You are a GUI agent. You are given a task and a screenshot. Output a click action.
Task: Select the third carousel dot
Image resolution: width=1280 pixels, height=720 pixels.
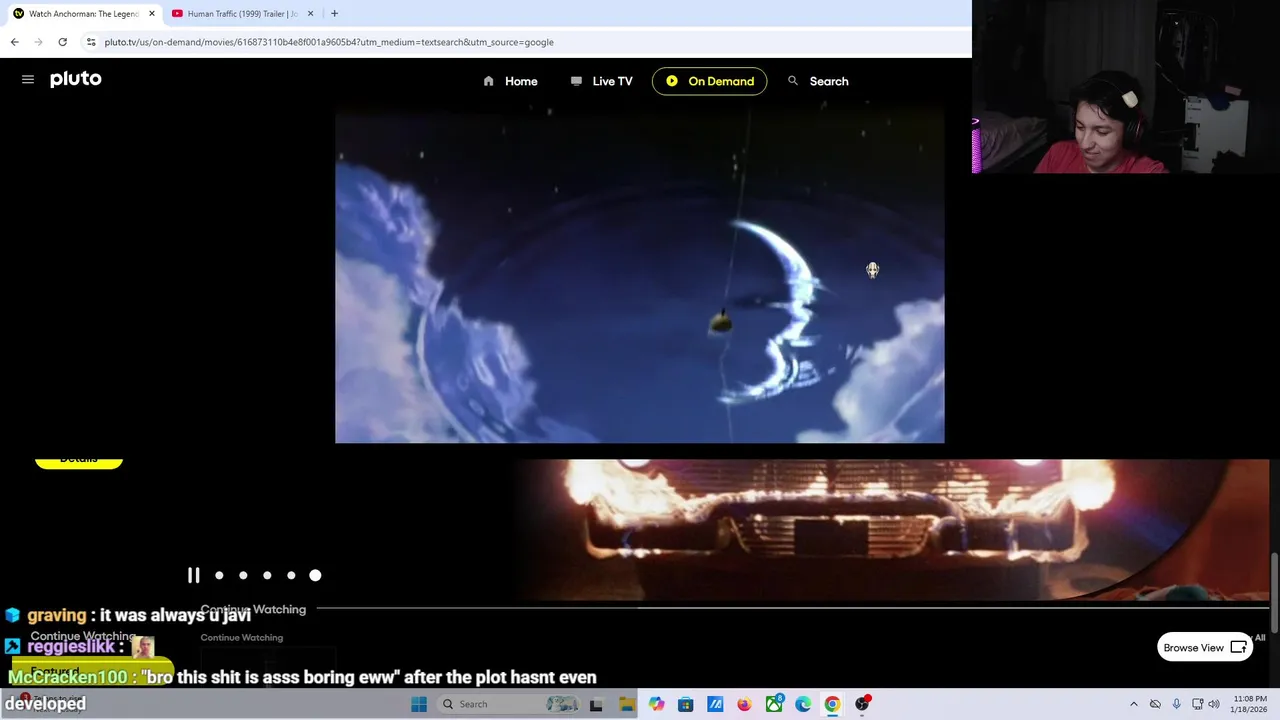pos(267,575)
